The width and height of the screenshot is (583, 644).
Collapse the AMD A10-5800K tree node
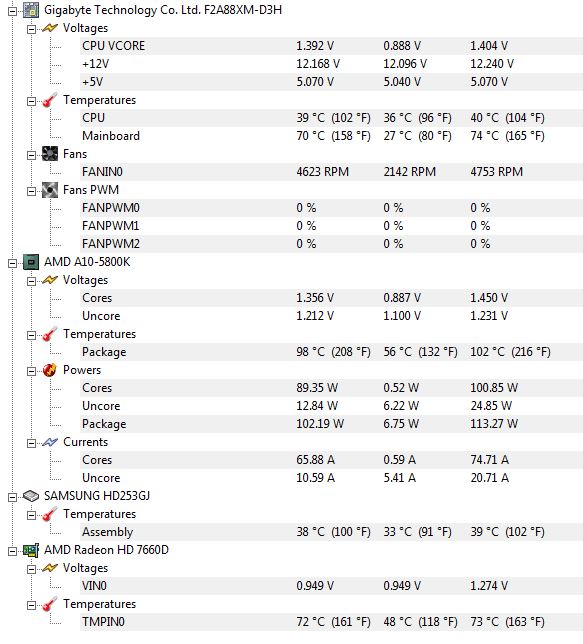click(13, 263)
